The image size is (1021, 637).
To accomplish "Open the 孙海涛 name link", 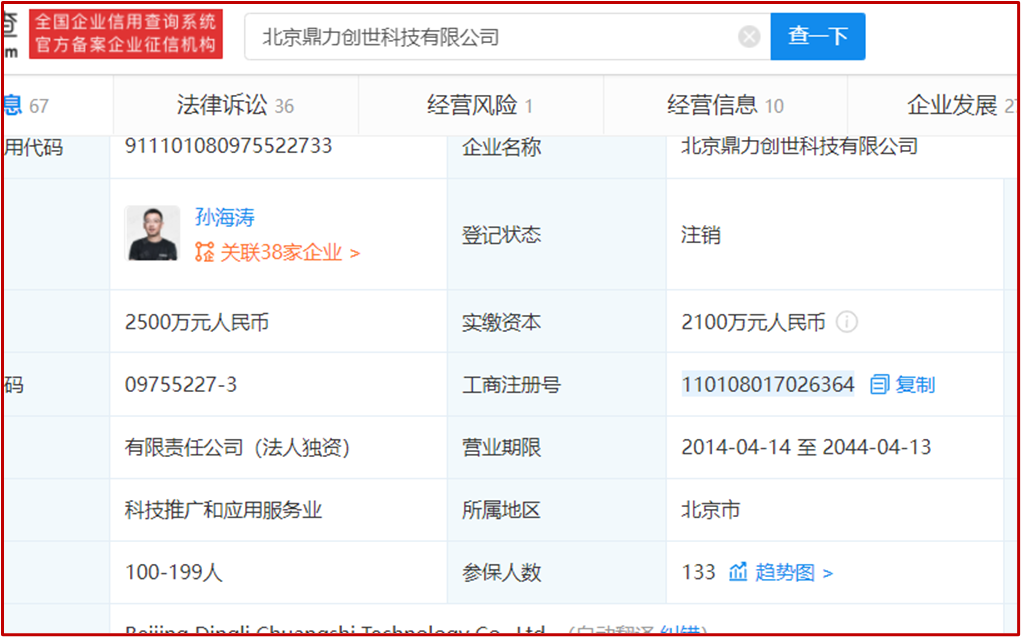I will click(x=224, y=217).
